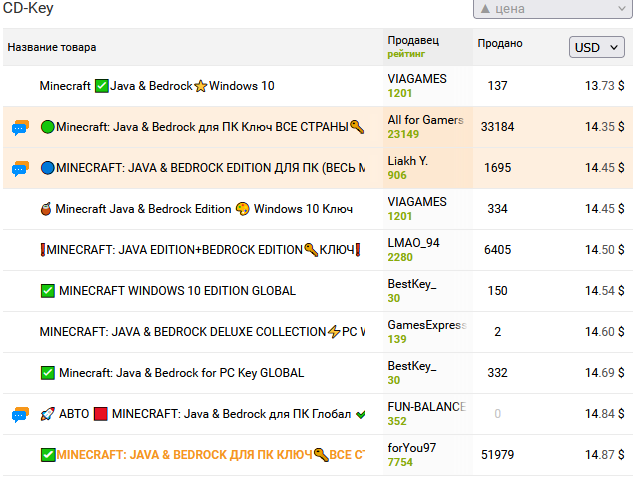
Task: Click rating value 139
Action: click(x=397, y=339)
